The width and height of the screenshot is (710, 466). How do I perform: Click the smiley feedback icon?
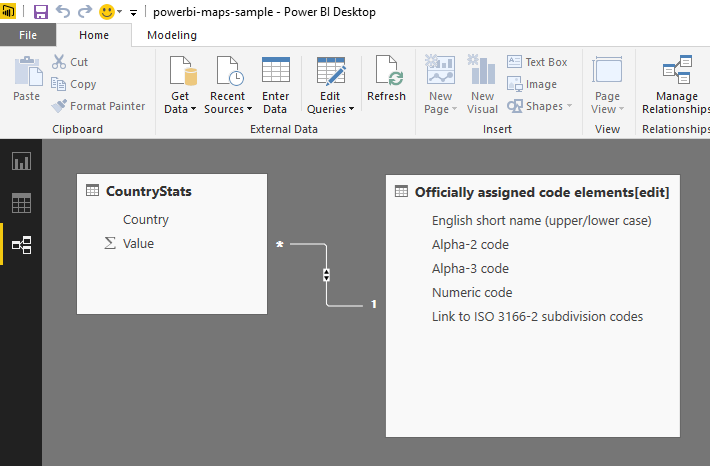tap(107, 12)
